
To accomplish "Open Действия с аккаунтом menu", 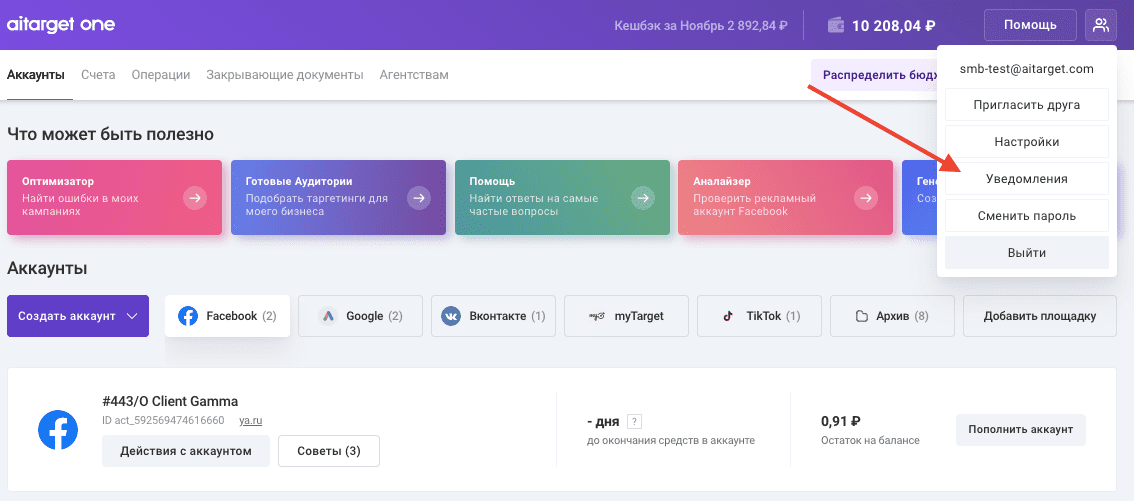I will [186, 451].
